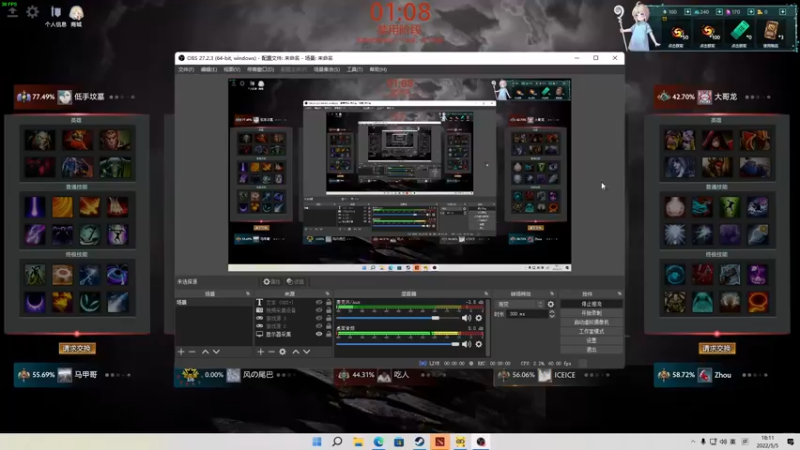Toggle visibility of the 文本 (GDI+) source

319,303
